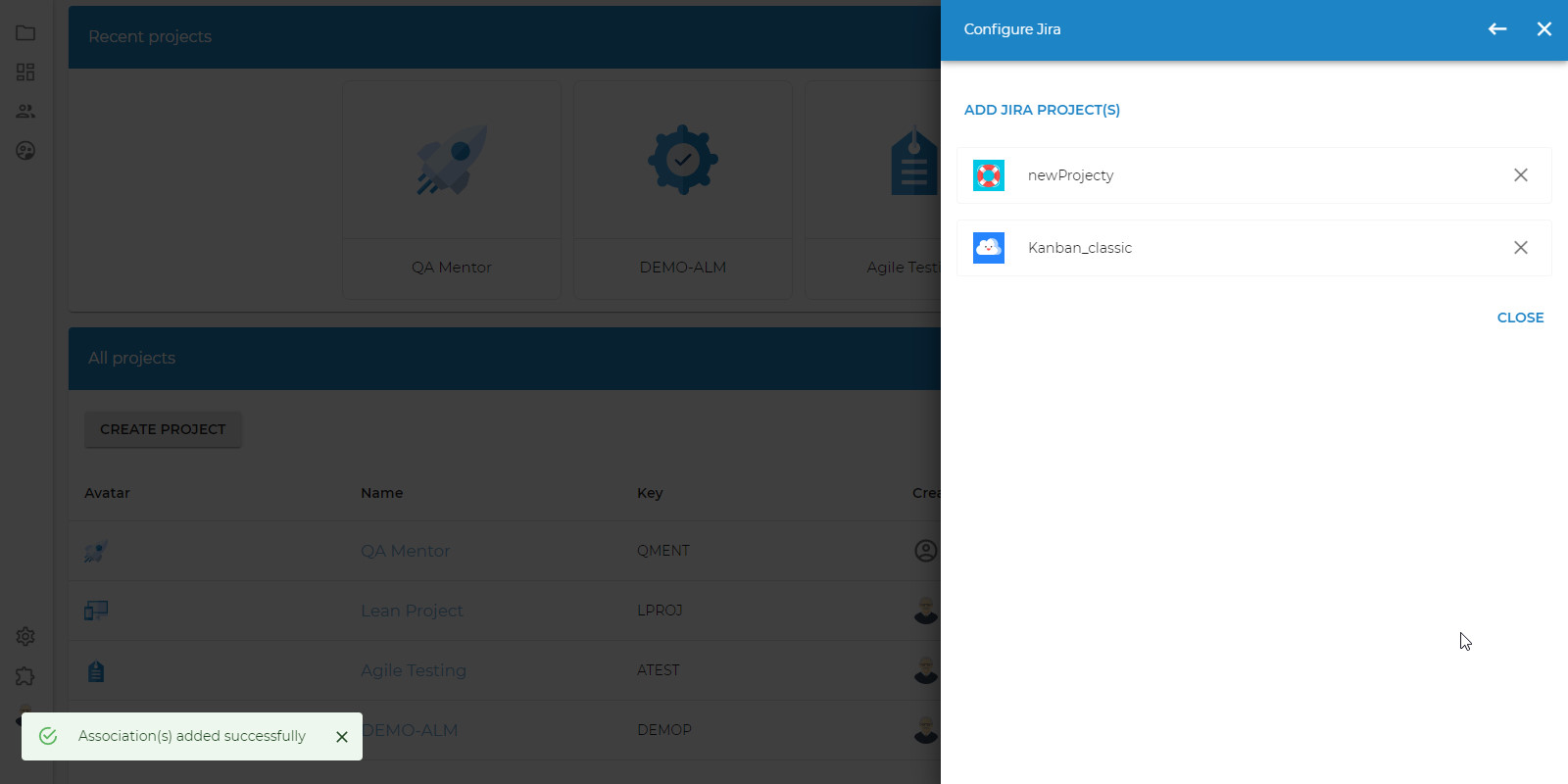Open the palette theme icon in the sidebar
The image size is (1568, 784).
click(25, 151)
